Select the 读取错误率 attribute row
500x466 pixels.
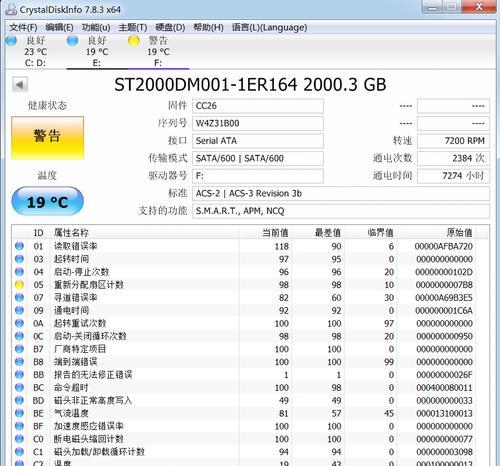click(250, 246)
